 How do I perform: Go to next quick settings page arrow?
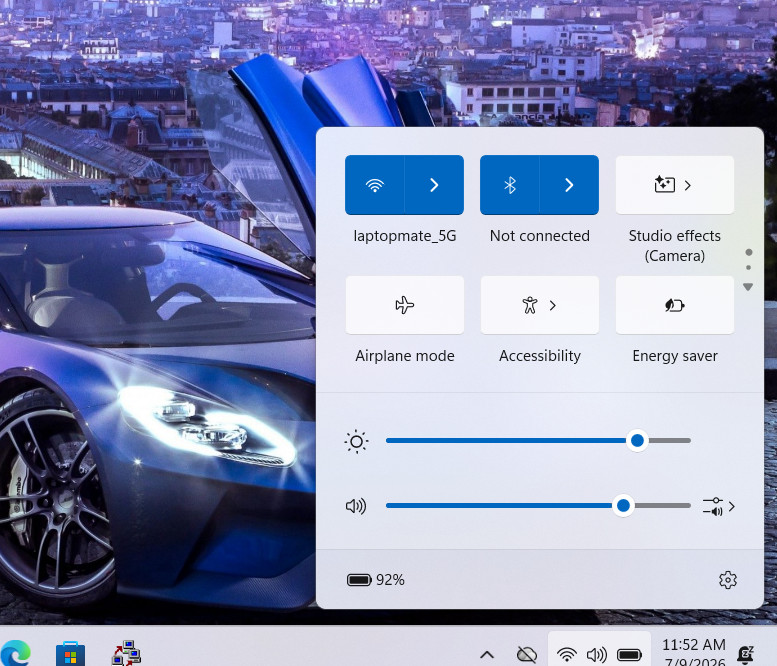748,287
